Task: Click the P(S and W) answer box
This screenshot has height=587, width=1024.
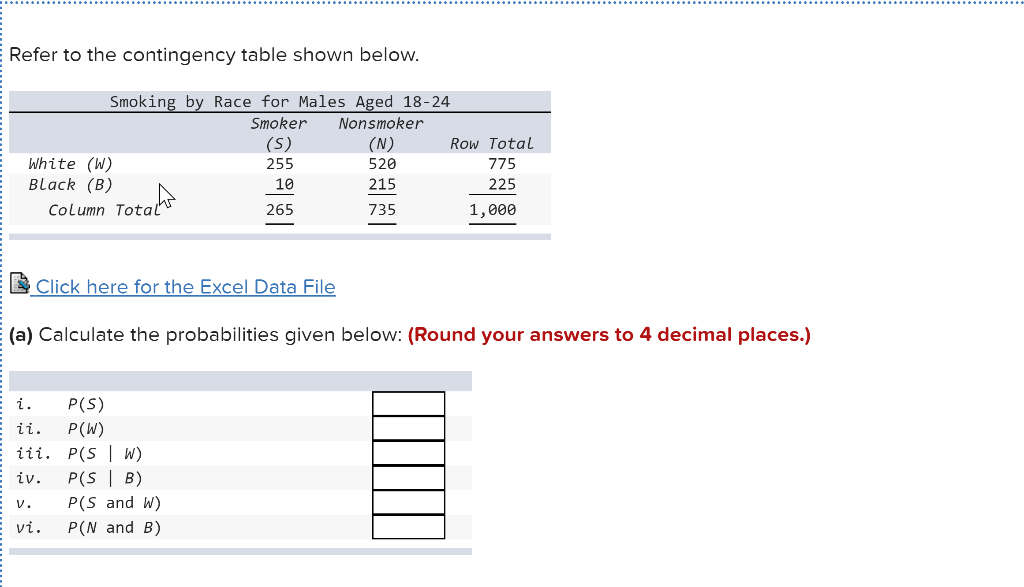Action: coord(408,502)
